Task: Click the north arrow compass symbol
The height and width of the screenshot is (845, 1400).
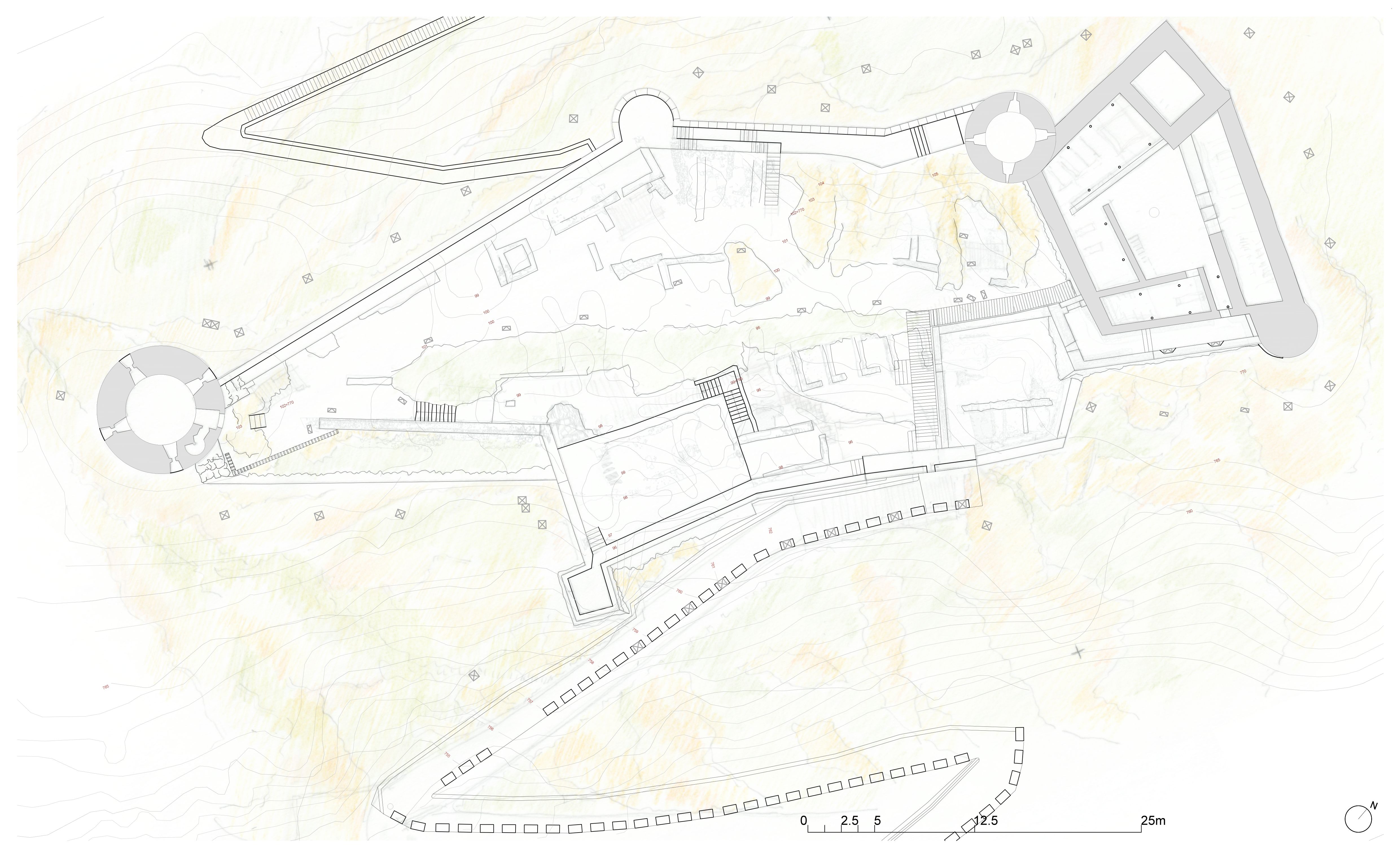Action: point(1359,819)
